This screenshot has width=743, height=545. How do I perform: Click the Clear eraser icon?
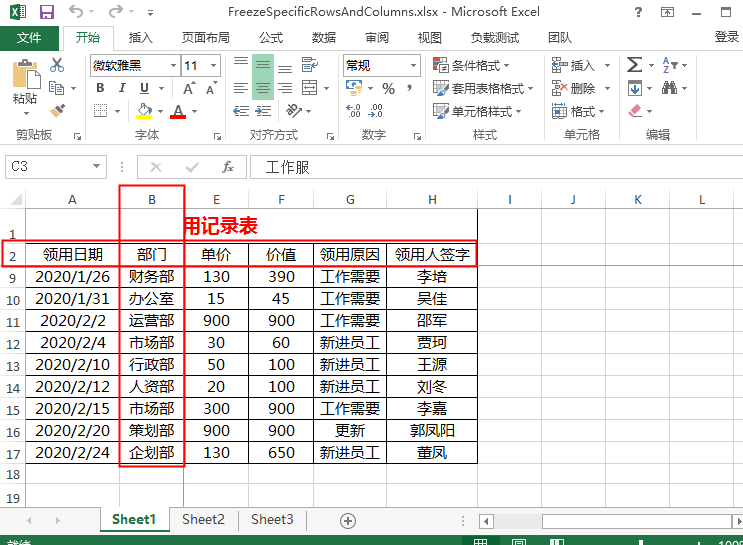click(635, 111)
